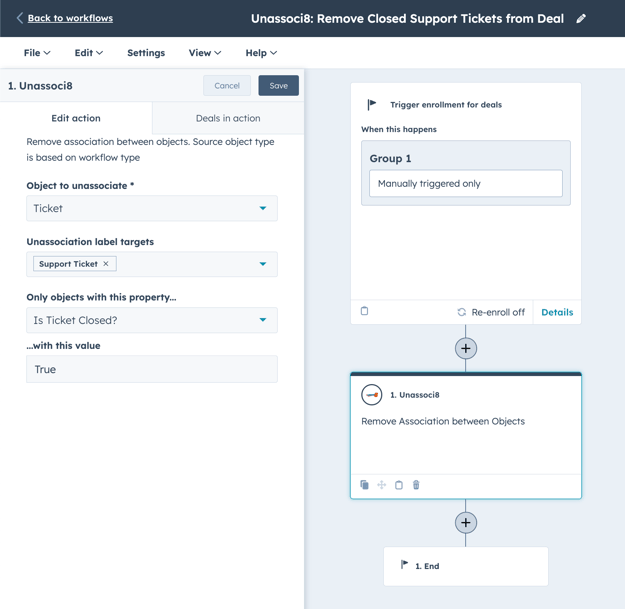Click clipboard icon on Unassoci8 action card

tap(399, 485)
